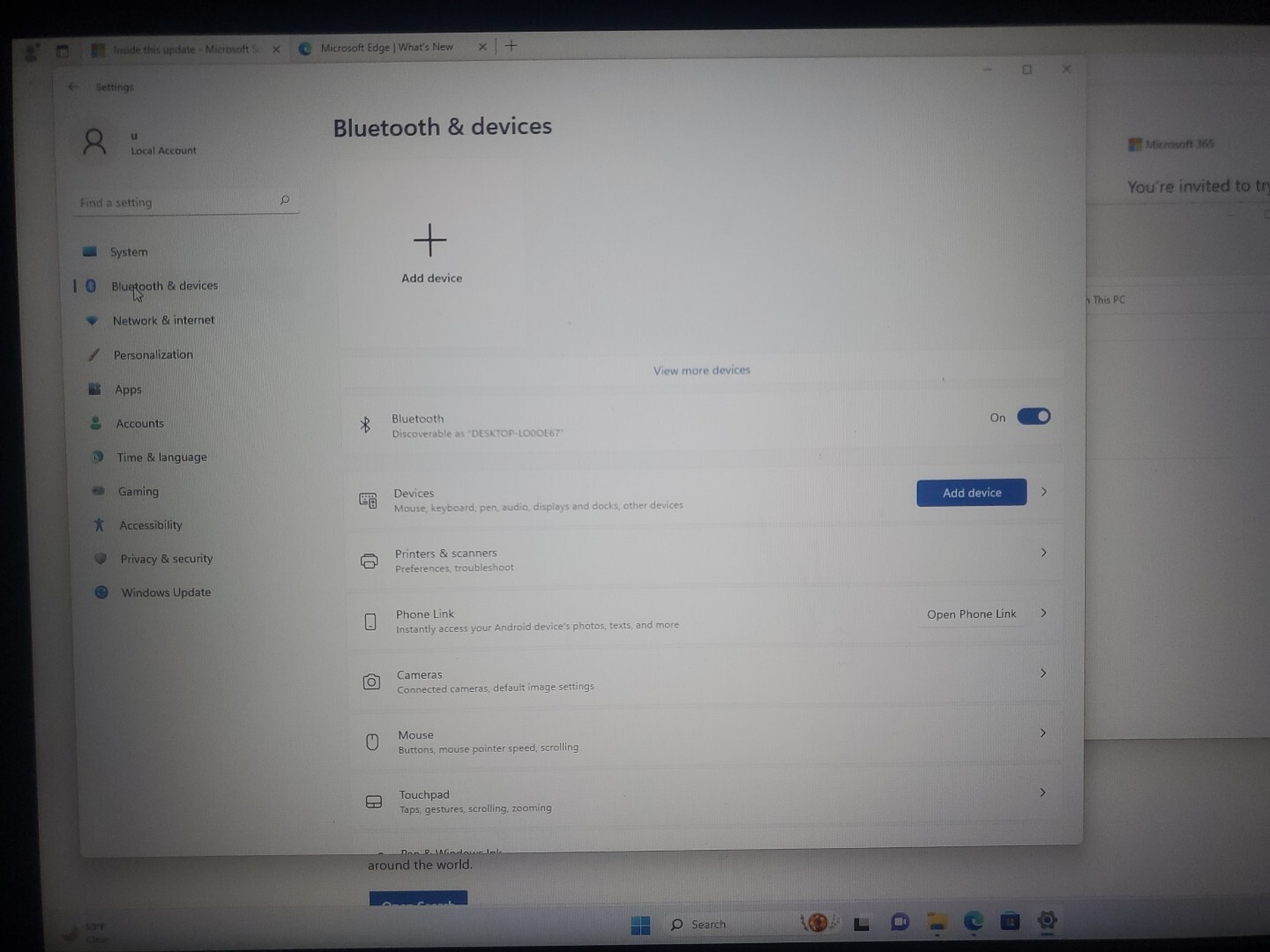Image resolution: width=1270 pixels, height=952 pixels.
Task: Switch to Inside this update browser tab
Action: coord(185,49)
